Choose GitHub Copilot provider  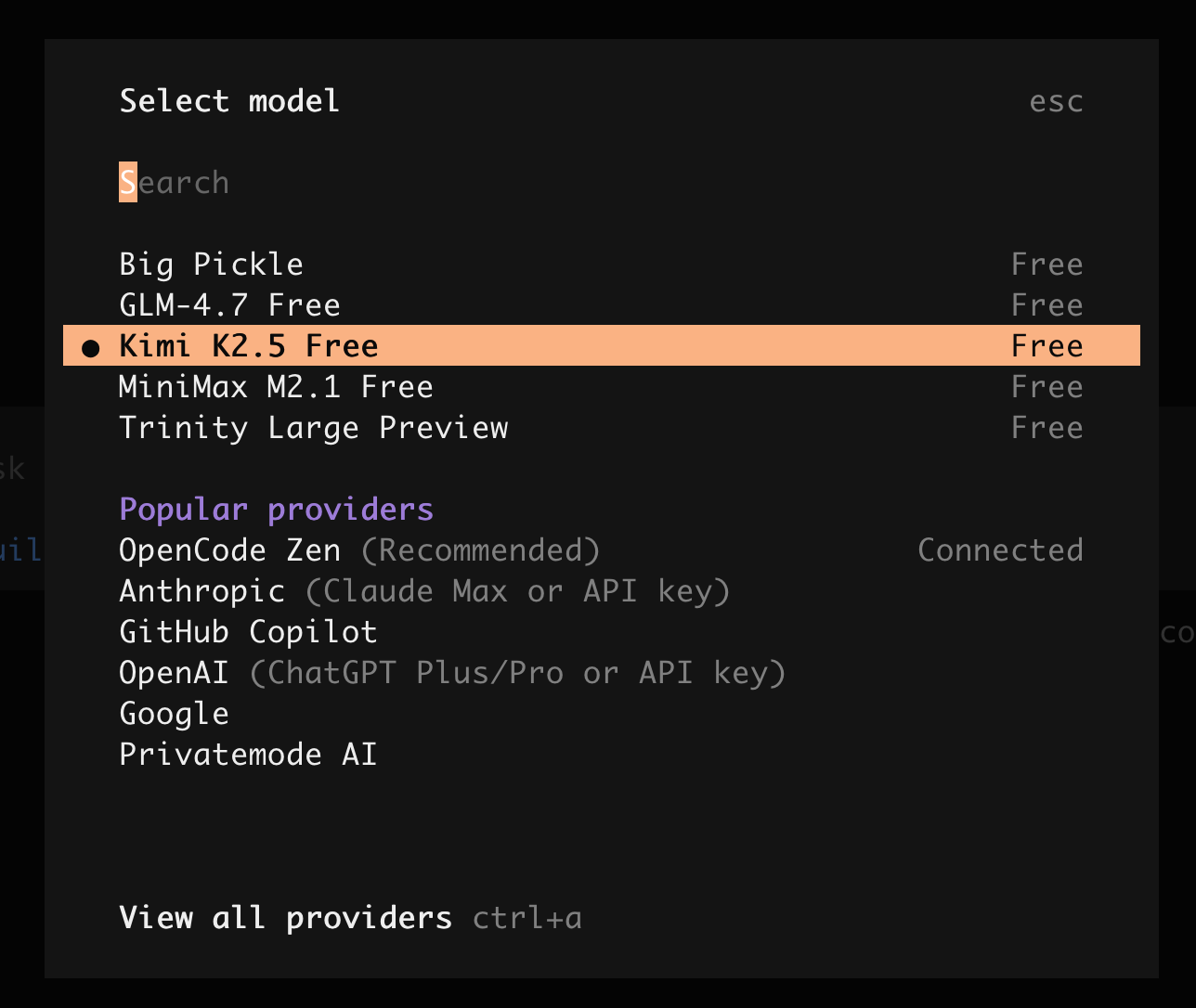(248, 632)
